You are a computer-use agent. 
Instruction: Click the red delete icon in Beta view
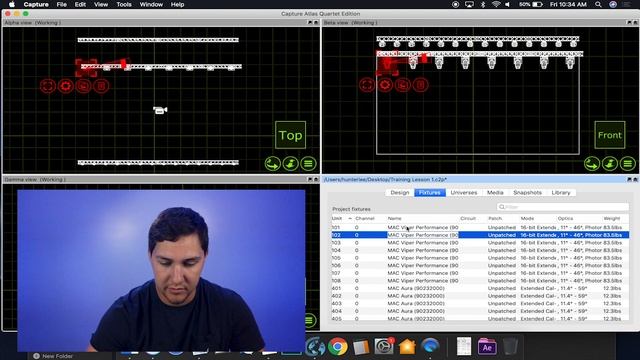pos(420,85)
